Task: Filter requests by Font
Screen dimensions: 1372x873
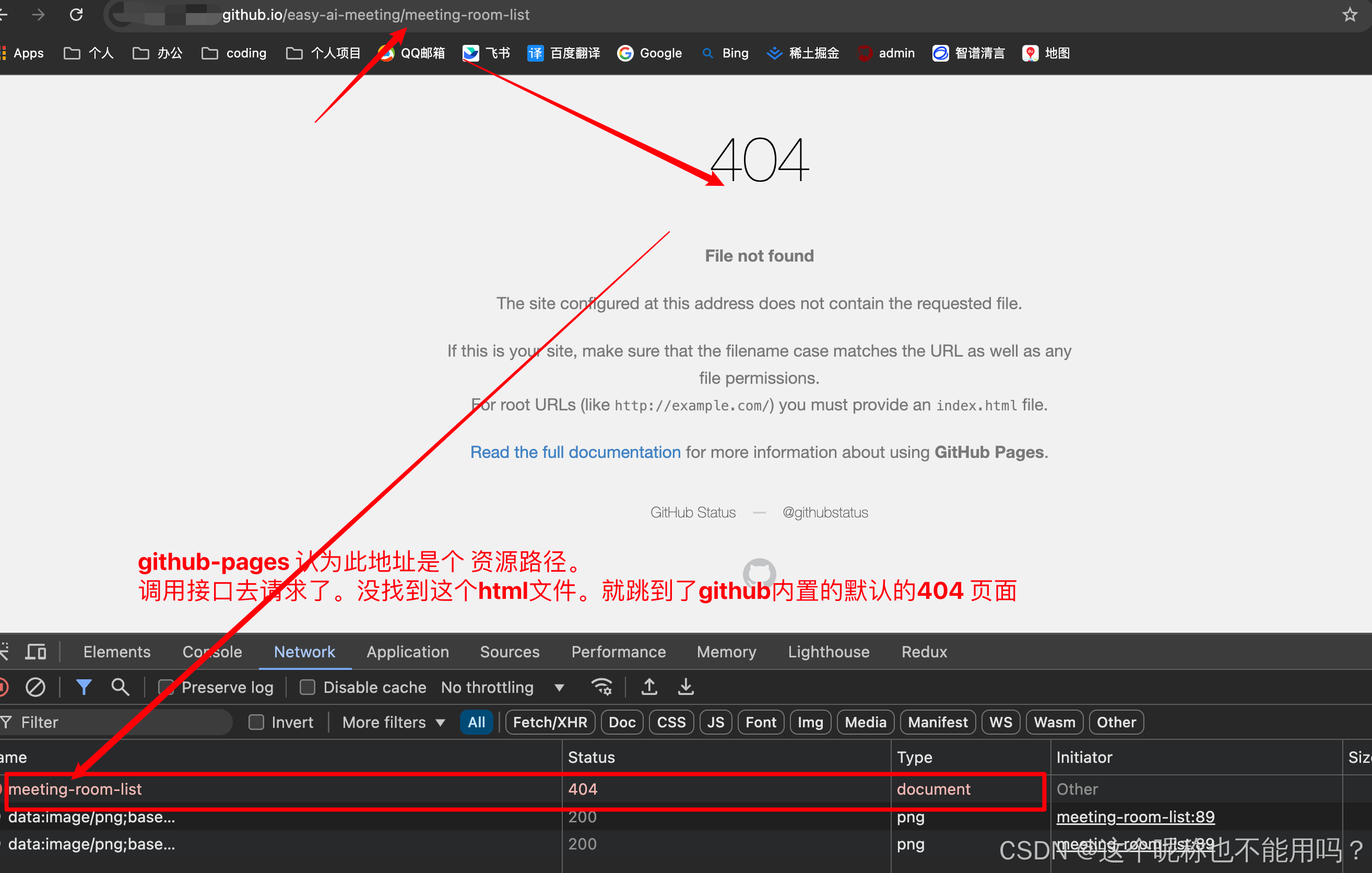Action: coord(761,722)
